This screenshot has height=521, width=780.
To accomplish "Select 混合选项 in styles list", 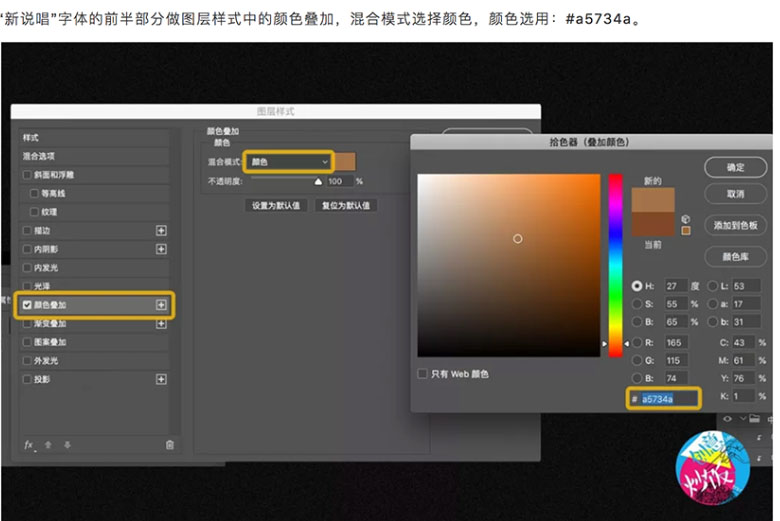I will tap(95, 156).
